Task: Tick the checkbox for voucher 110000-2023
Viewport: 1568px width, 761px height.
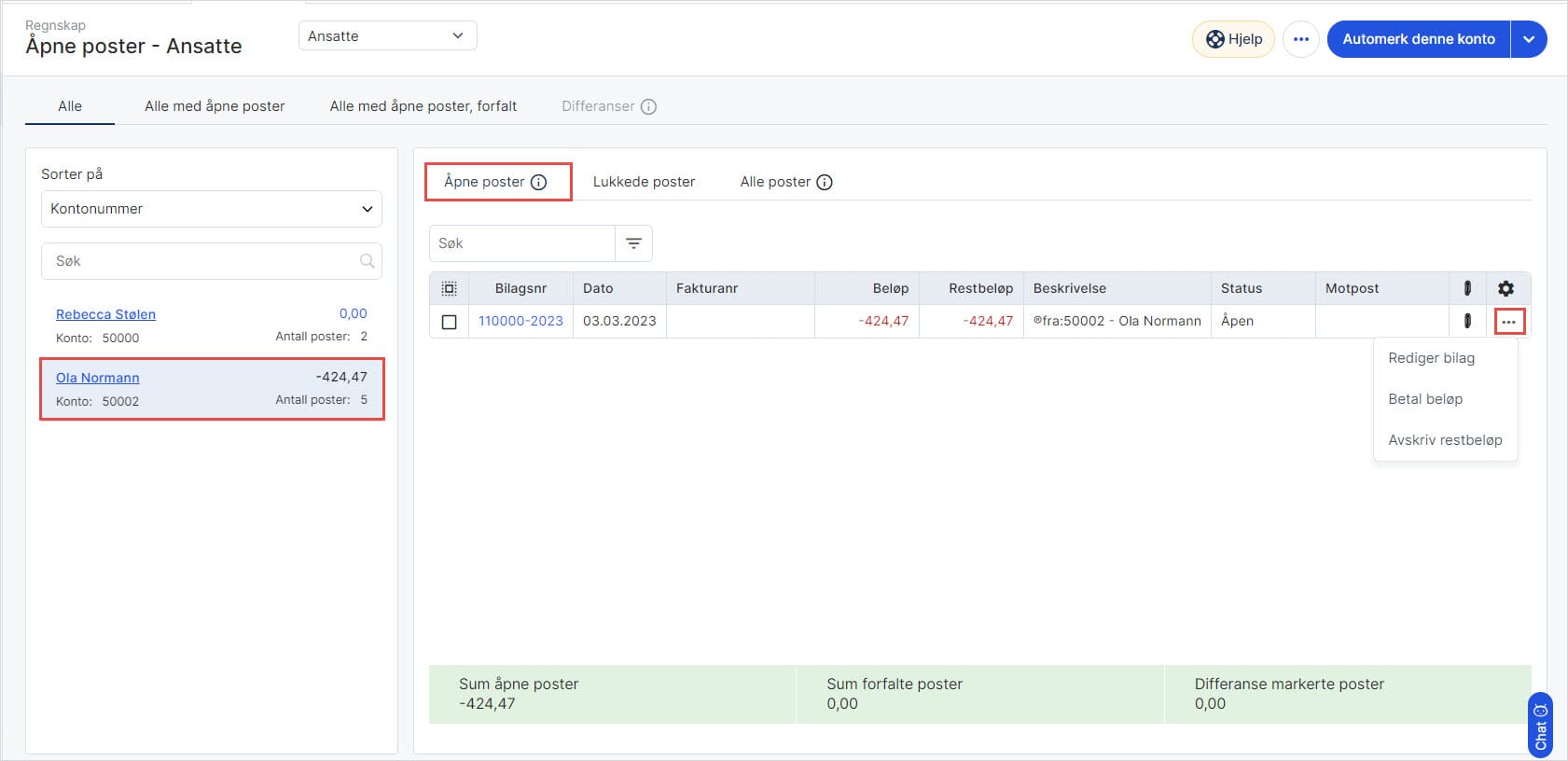Action: click(x=449, y=322)
